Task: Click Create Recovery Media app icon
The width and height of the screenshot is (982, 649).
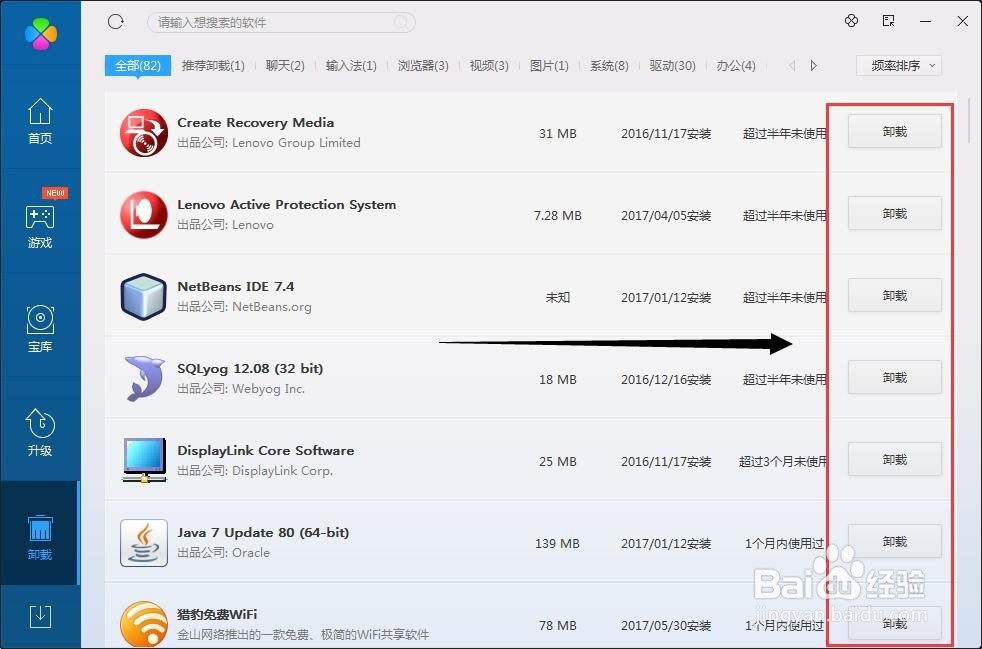Action: coord(144,132)
